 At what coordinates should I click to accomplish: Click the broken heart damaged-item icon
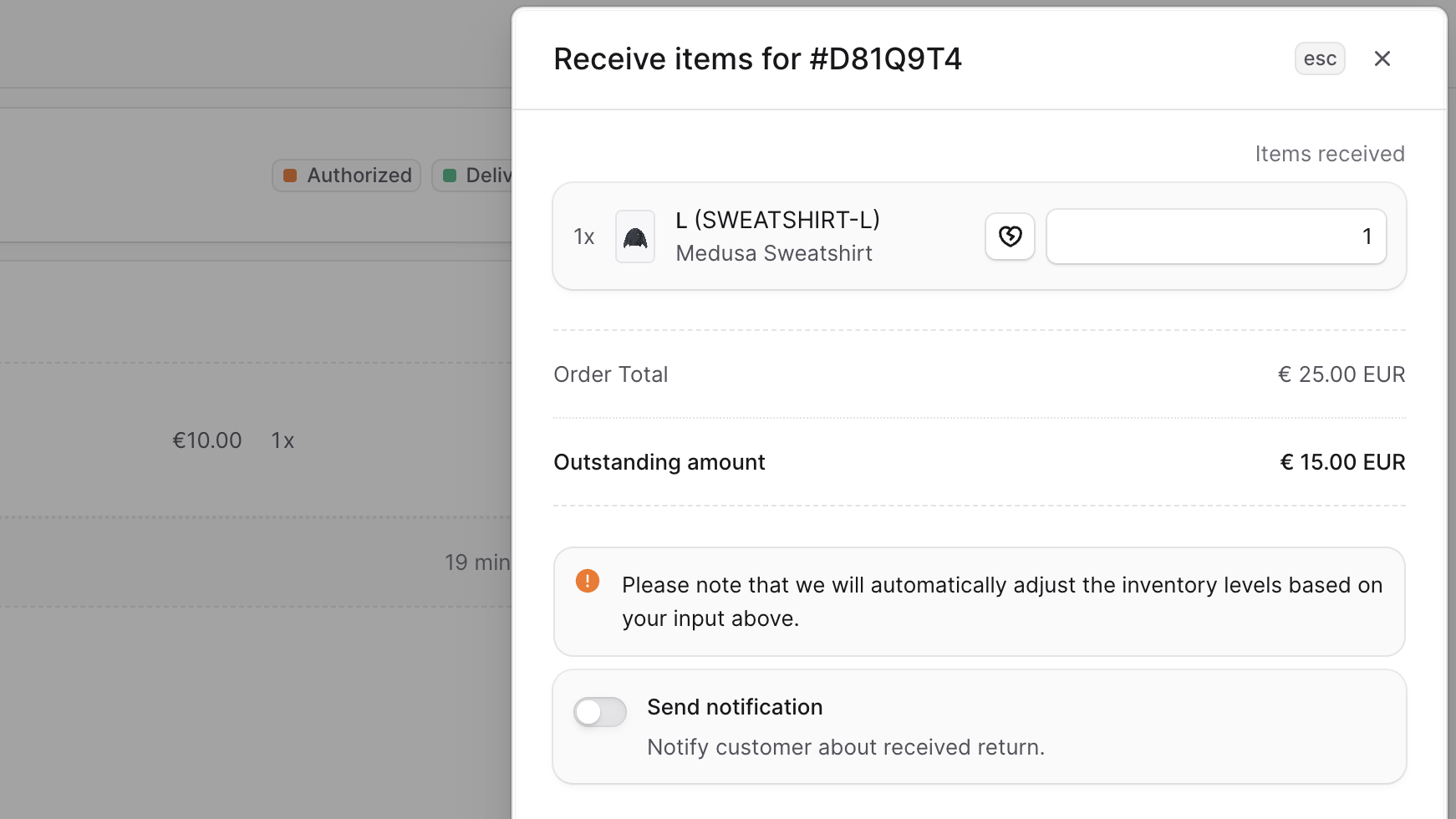[x=1010, y=237]
